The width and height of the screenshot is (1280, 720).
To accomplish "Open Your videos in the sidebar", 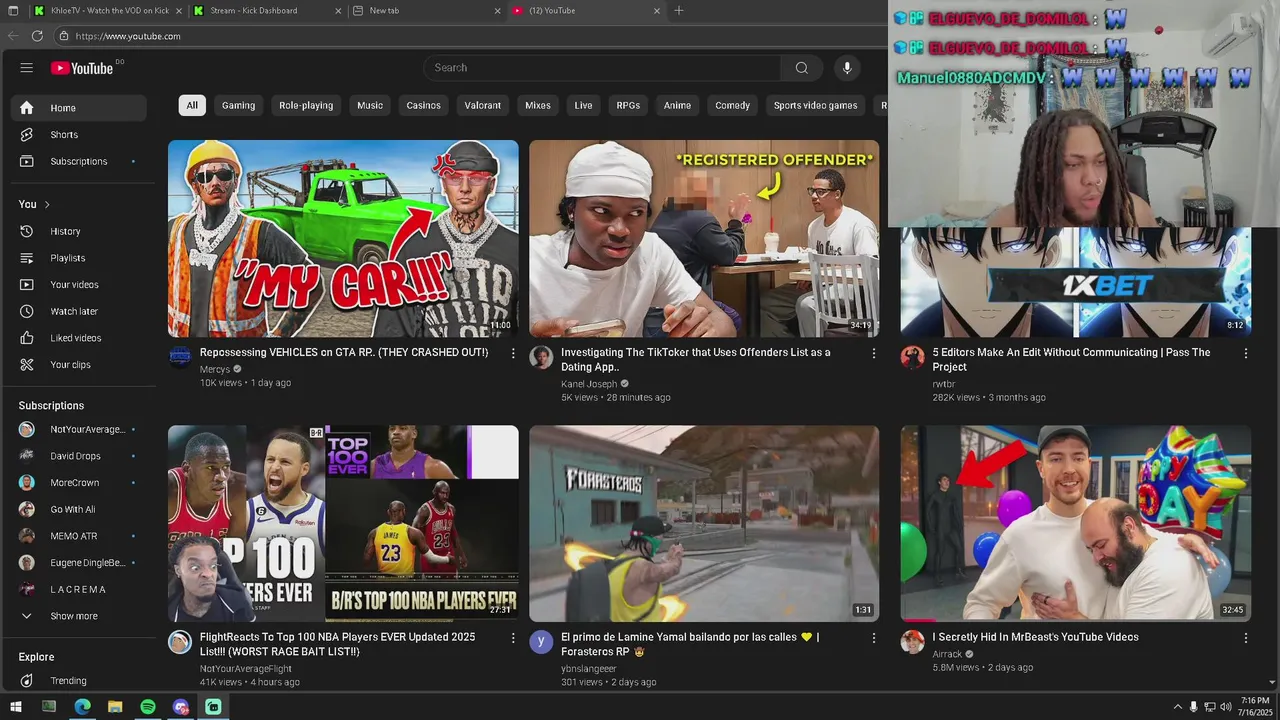I will click(79, 285).
